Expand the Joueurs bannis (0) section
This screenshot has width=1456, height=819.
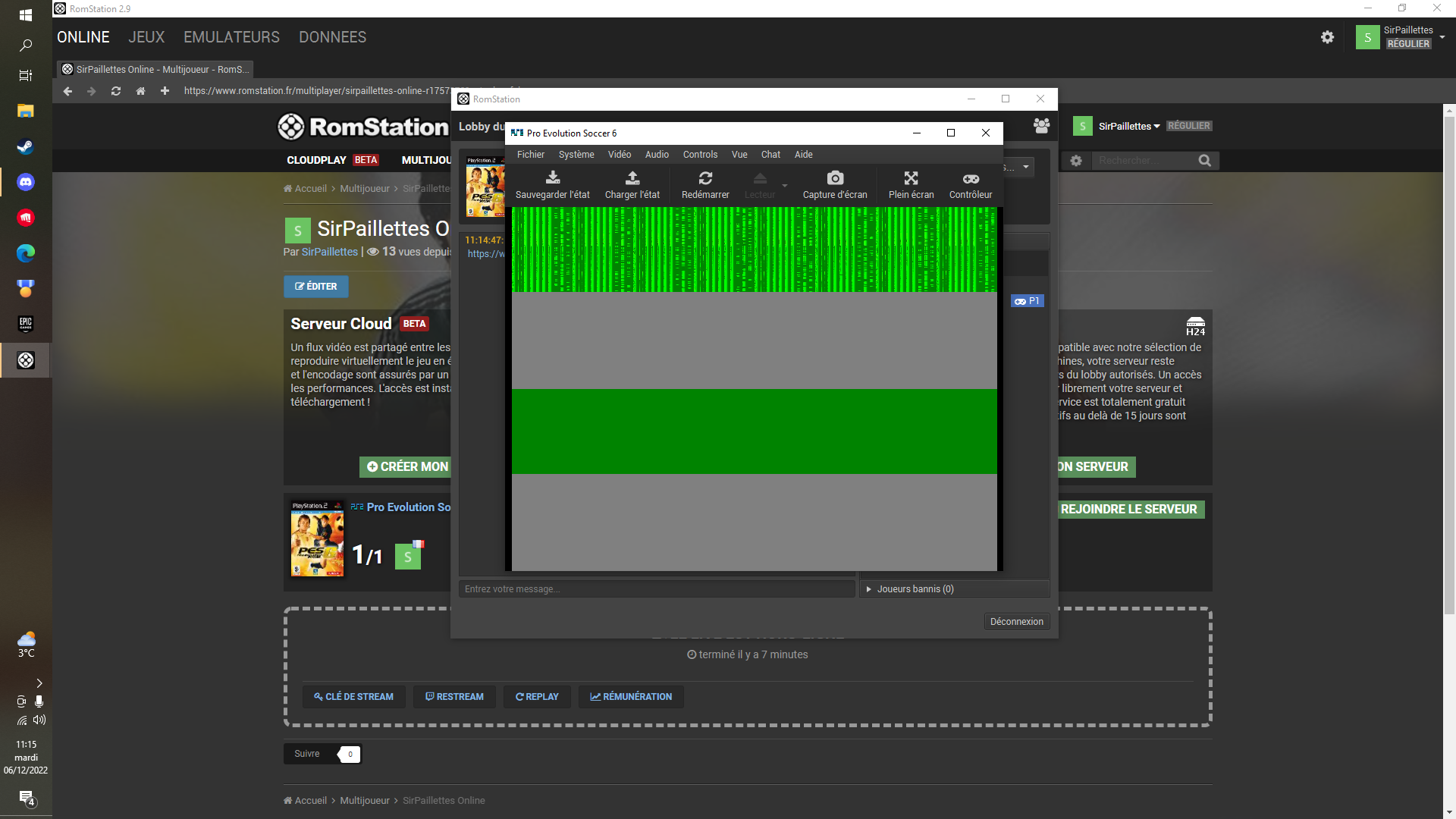(x=954, y=589)
